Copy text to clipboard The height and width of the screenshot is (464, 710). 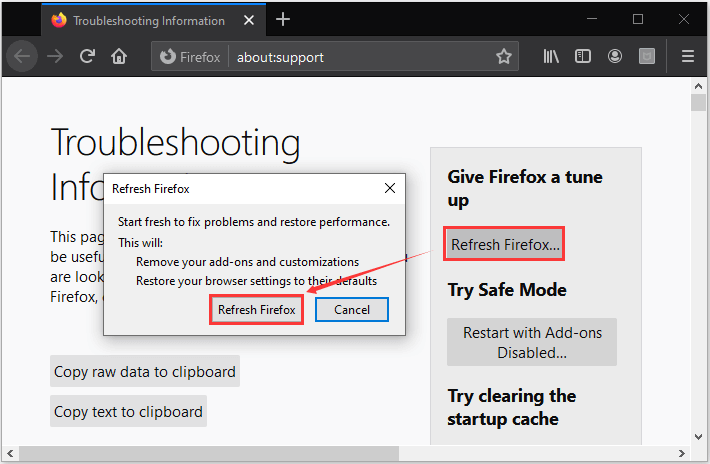tap(128, 411)
